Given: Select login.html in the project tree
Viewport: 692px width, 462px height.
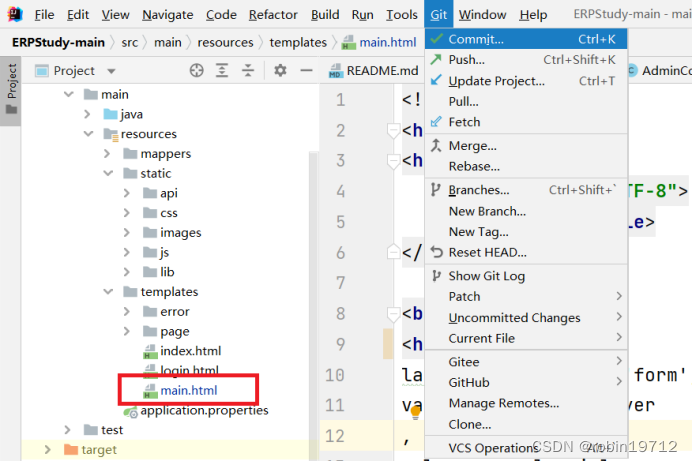Looking at the screenshot, I should click(189, 371).
